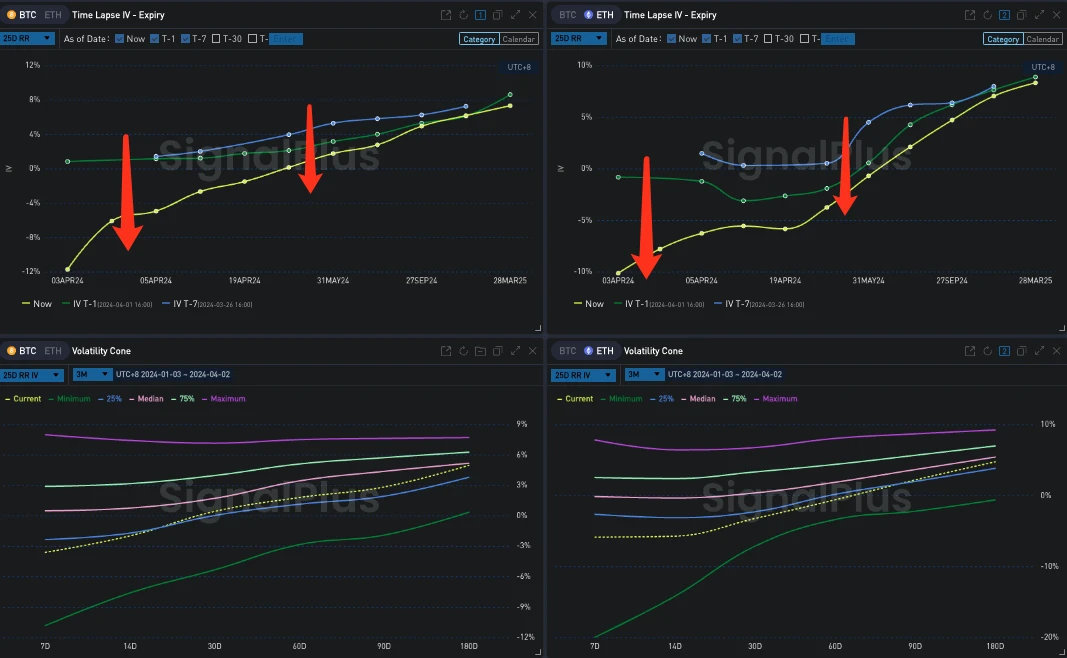Viewport: 1067px width, 658px height.
Task: Select Calendar view in BTC Time Lapse panel
Action: point(519,39)
